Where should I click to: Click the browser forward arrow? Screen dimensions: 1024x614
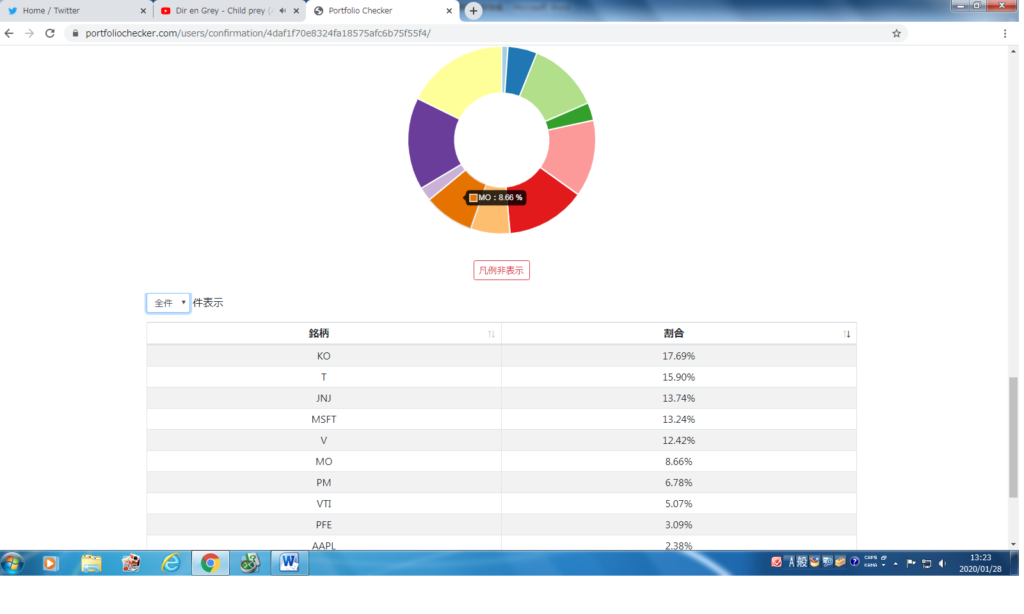pyautogui.click(x=29, y=33)
